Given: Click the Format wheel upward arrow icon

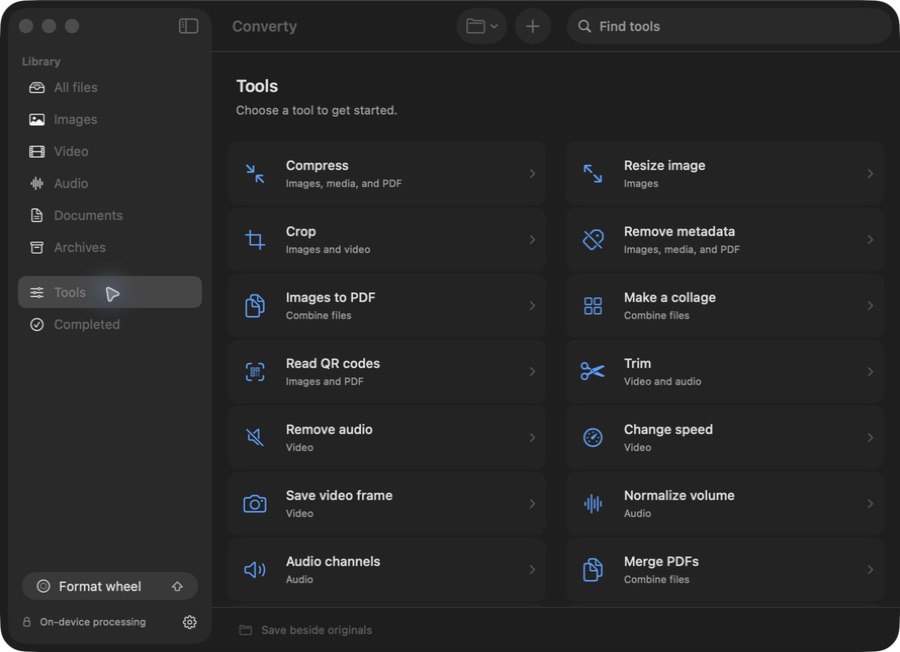Looking at the screenshot, I should click(x=177, y=587).
